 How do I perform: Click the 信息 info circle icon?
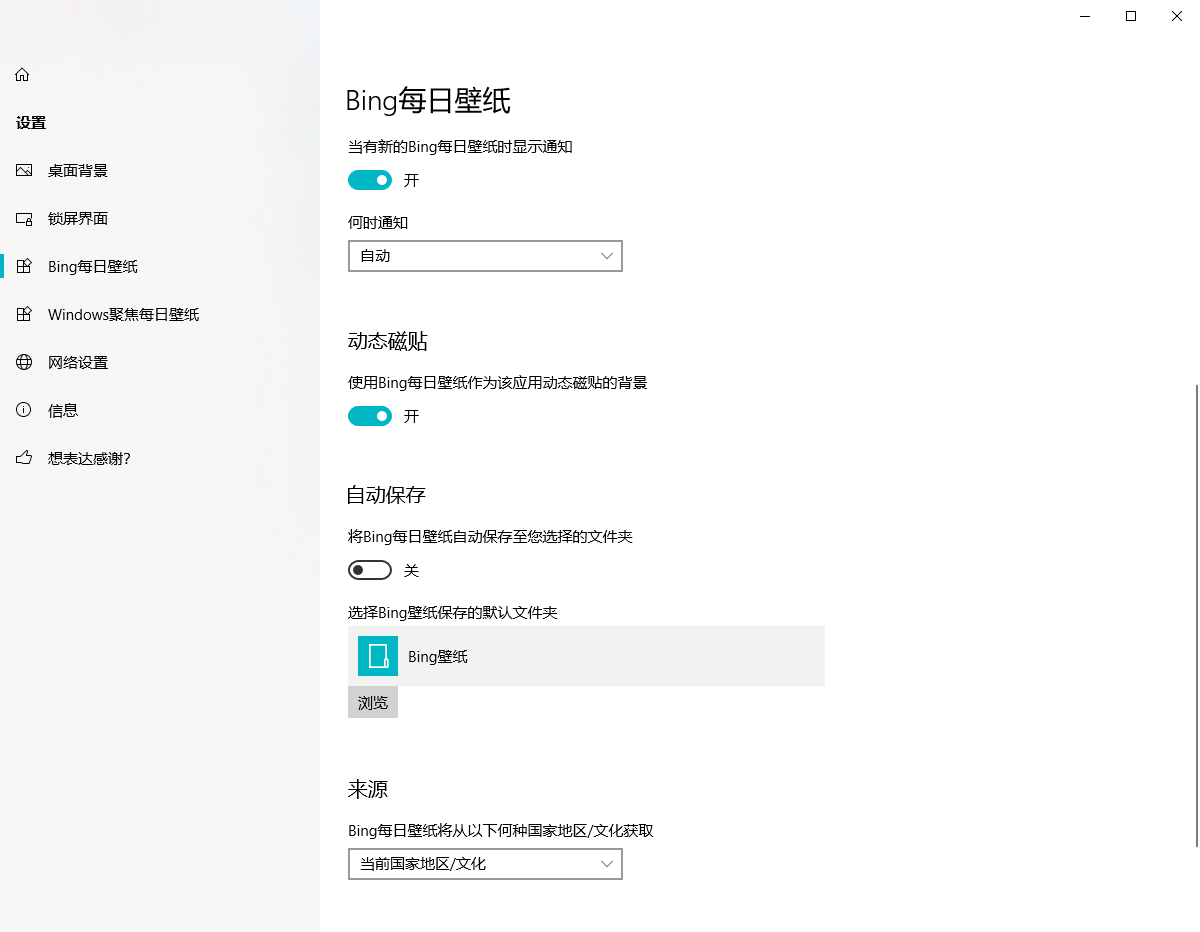pyautogui.click(x=24, y=411)
